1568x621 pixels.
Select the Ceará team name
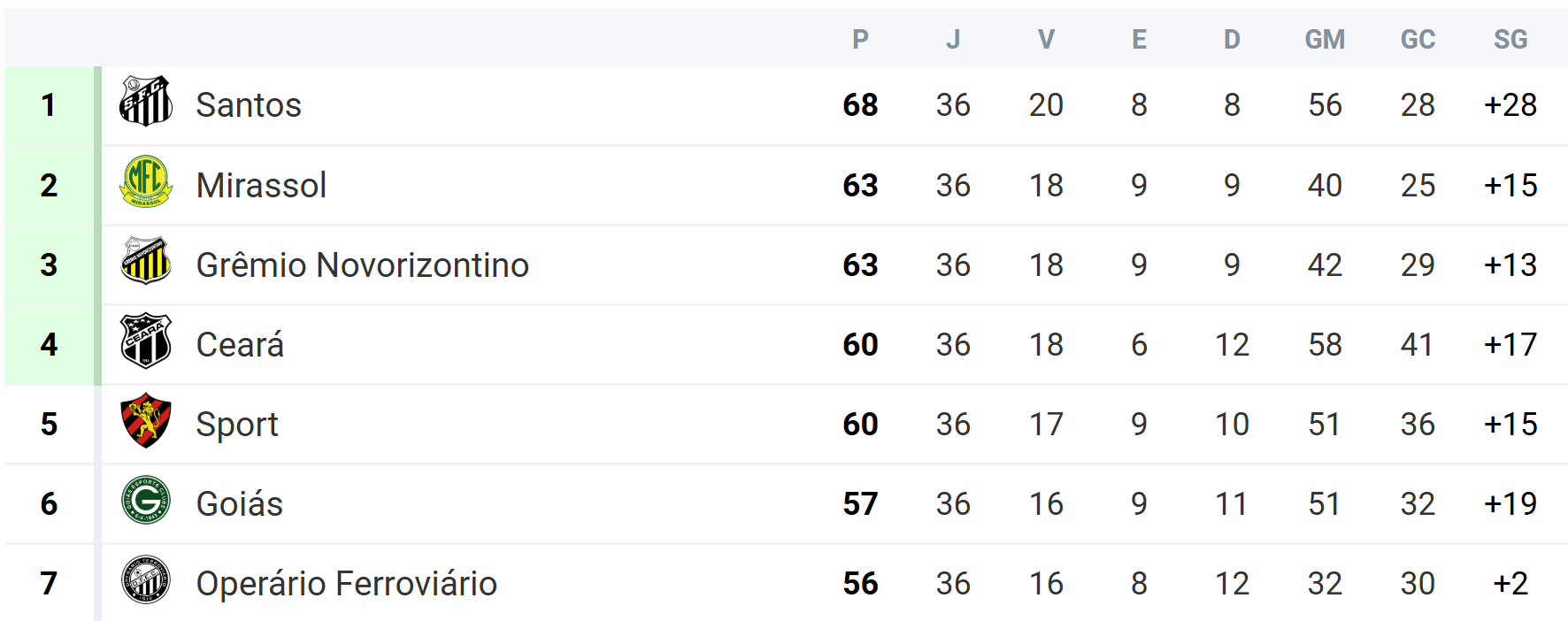240,345
